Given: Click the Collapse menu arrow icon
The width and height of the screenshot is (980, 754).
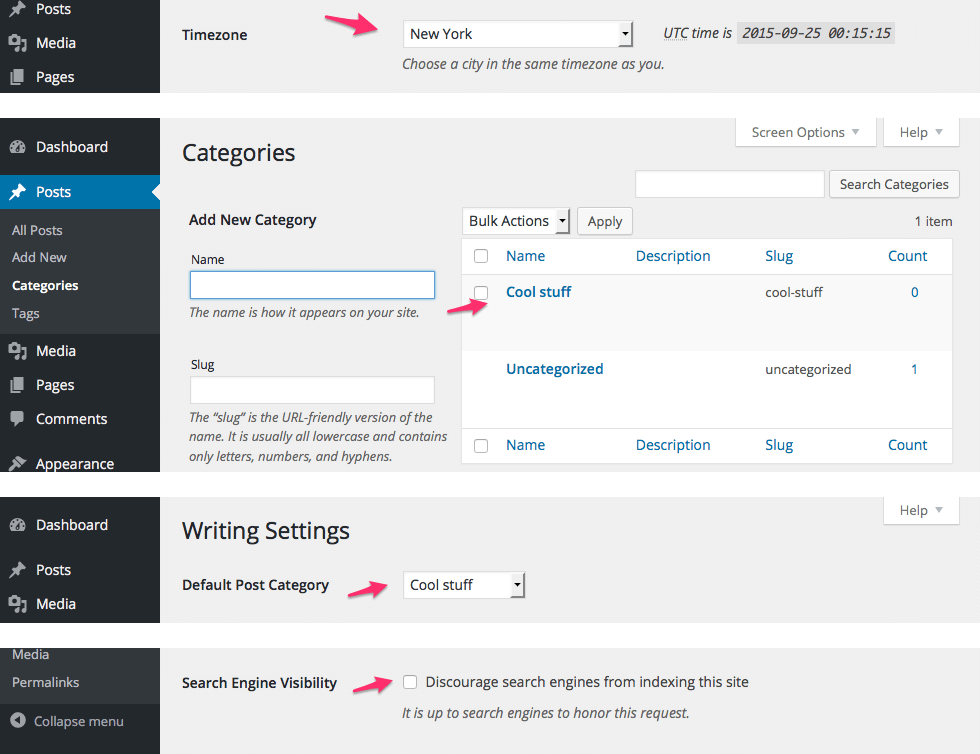Looking at the screenshot, I should 18,721.
